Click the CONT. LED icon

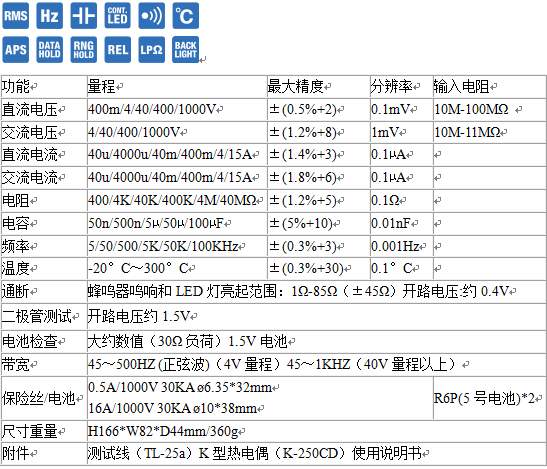click(x=118, y=16)
